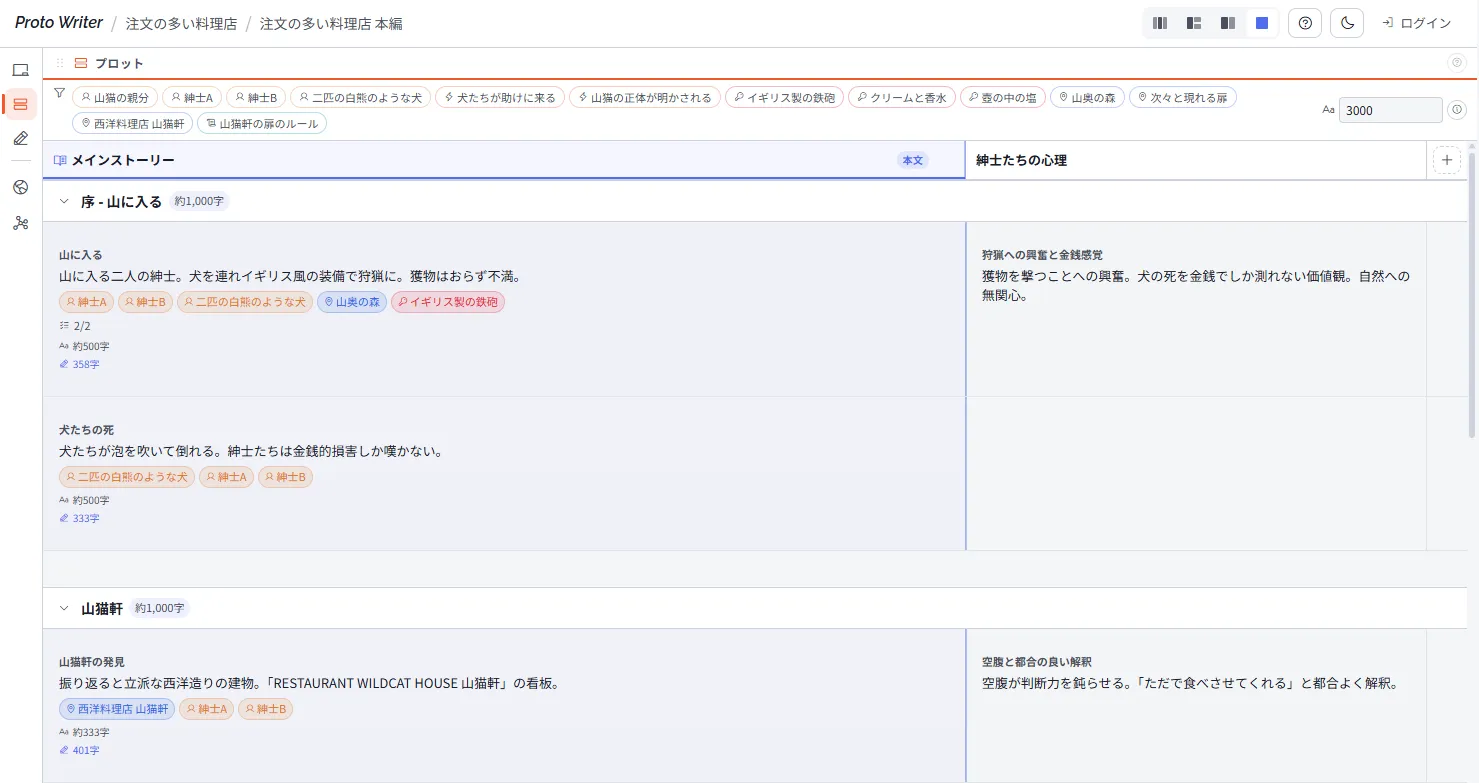Open the 401字 link in the 山猫軒の発見 card
The height and width of the screenshot is (783, 1479).
[84, 749]
